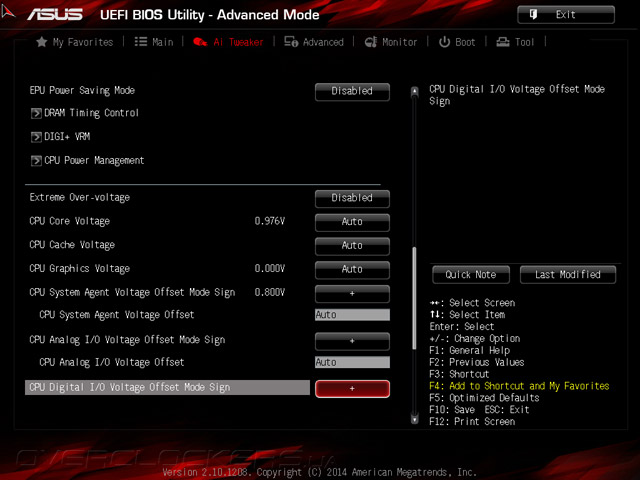This screenshot has height=480, width=640.
Task: Click the arrow icon beside DRAM Timing Control
Action: [x=36, y=113]
